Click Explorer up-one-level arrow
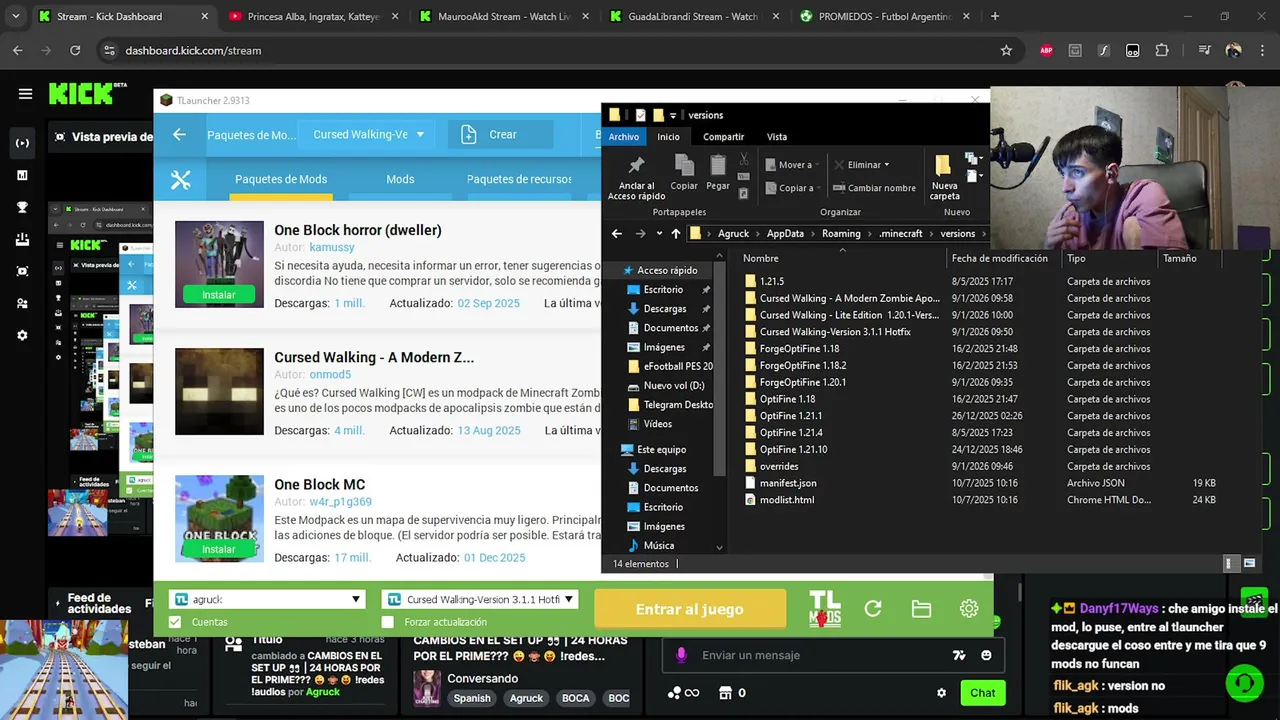Screen dimensions: 1280x720 pyautogui.click(x=676, y=234)
